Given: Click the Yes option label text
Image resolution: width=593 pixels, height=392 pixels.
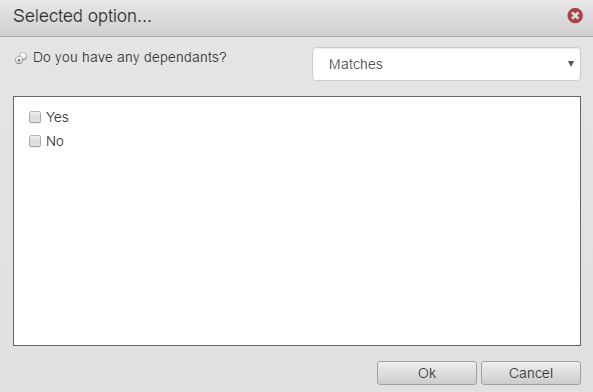Looking at the screenshot, I should click(x=57, y=117).
